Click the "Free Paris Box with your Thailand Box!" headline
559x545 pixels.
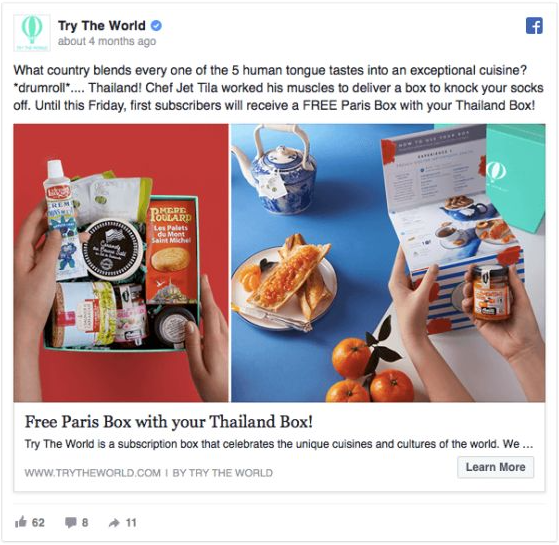(169, 422)
